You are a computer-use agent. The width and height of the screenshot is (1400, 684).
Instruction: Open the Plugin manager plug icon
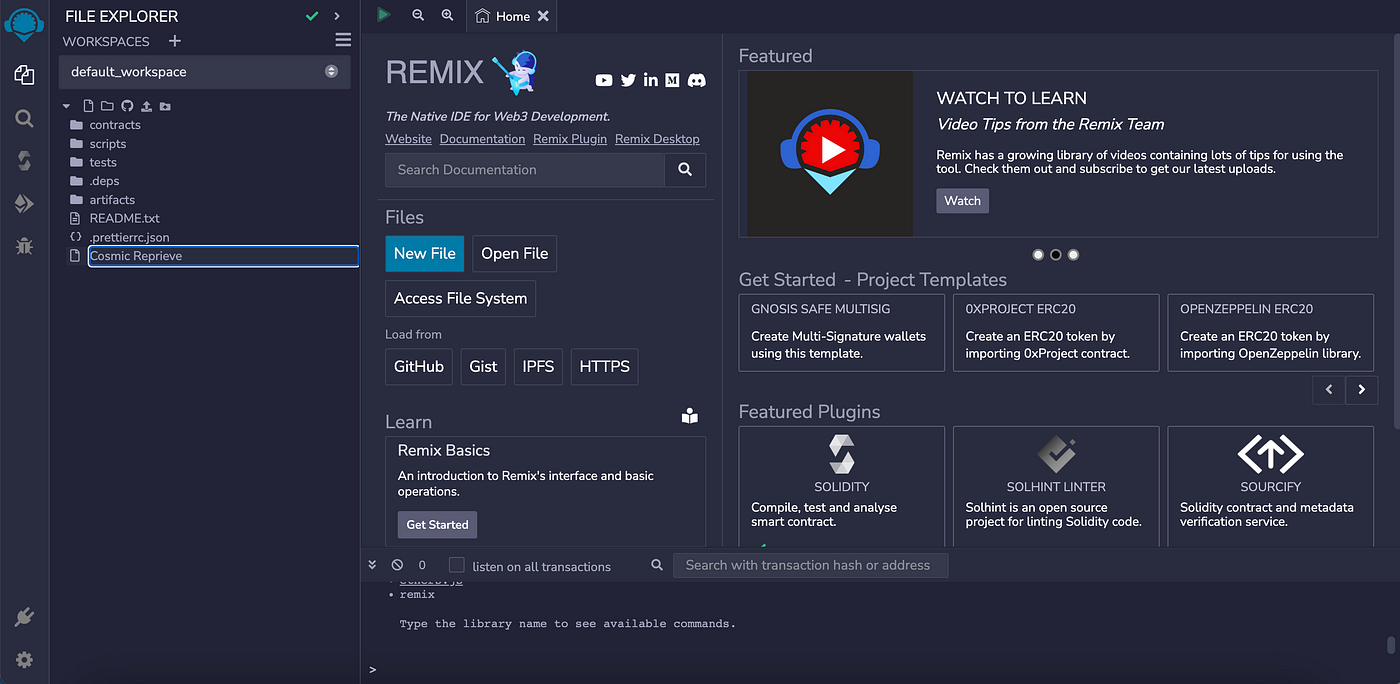click(24, 617)
